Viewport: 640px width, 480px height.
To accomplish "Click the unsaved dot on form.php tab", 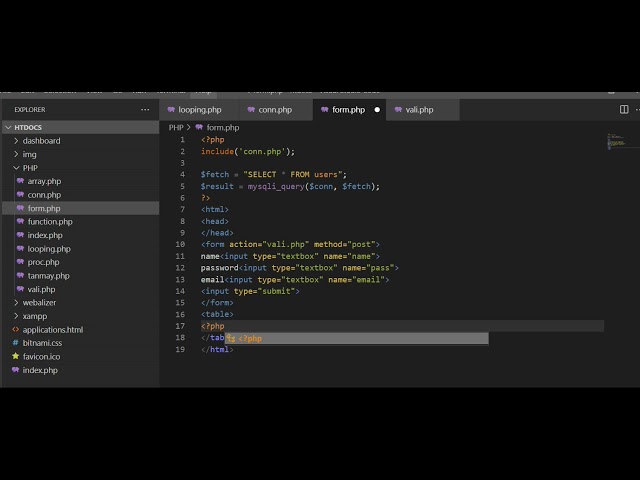I will (377, 110).
